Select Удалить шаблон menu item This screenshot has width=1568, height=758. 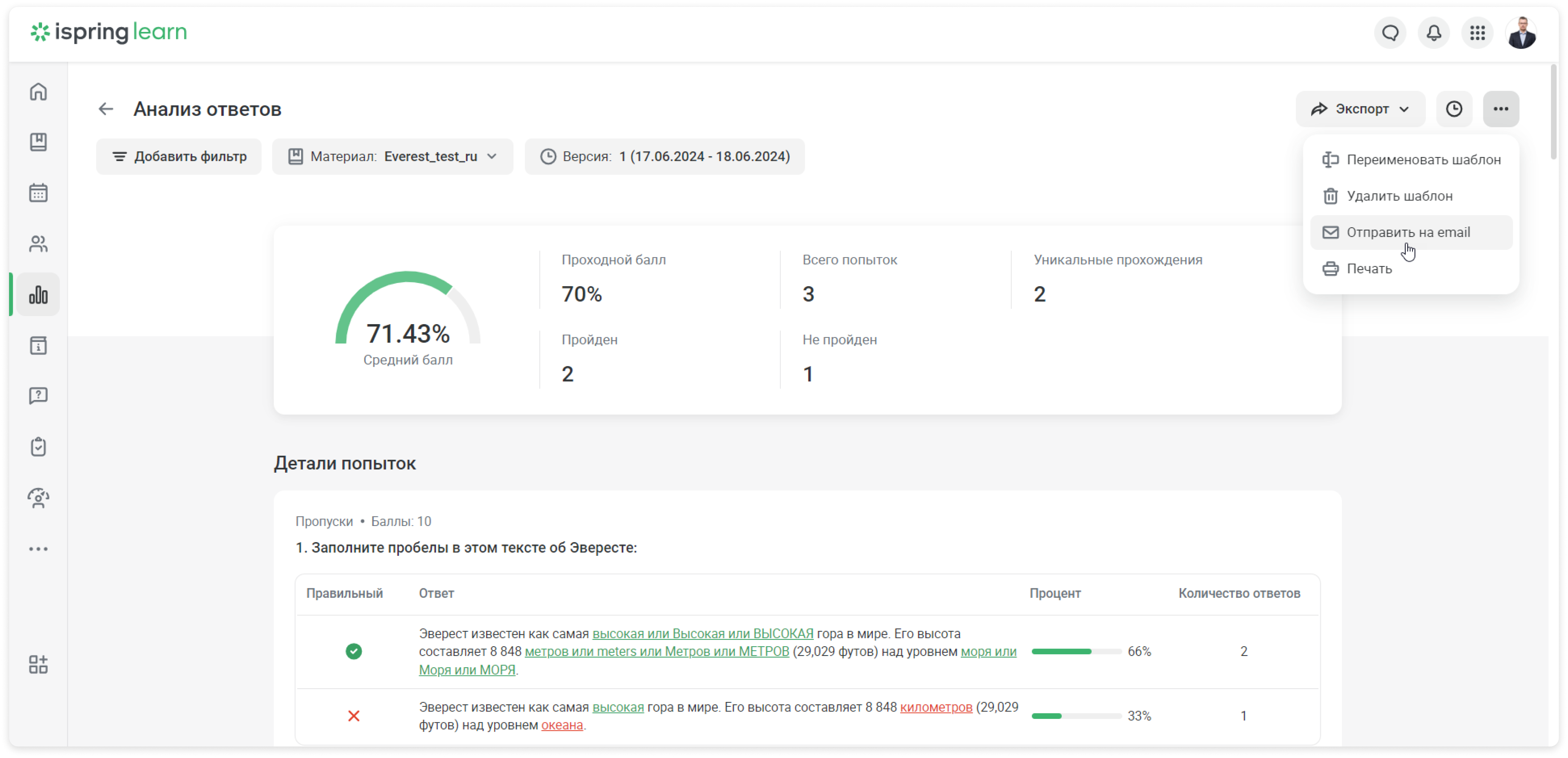point(1411,196)
